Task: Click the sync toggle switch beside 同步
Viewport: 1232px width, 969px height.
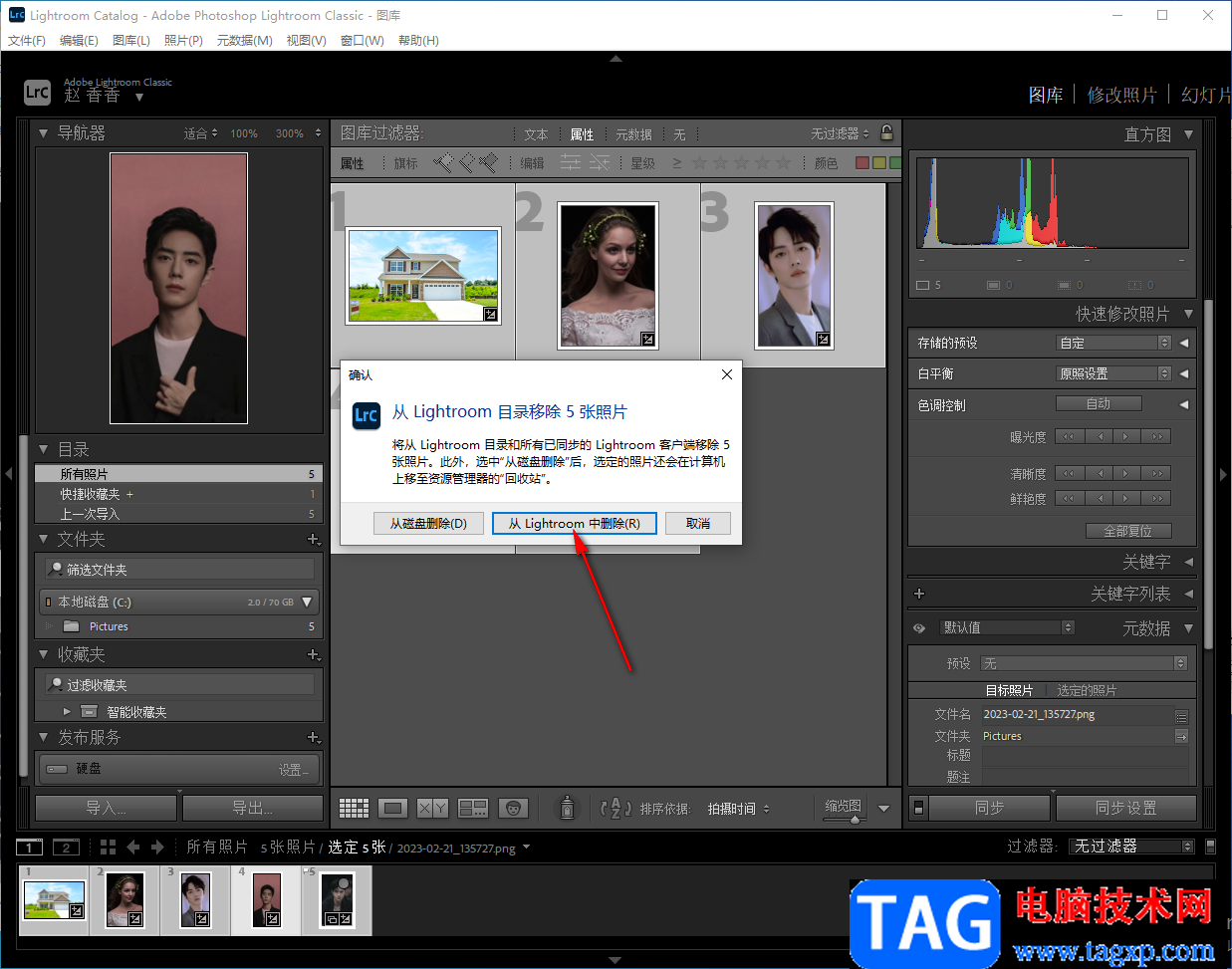Action: click(918, 808)
